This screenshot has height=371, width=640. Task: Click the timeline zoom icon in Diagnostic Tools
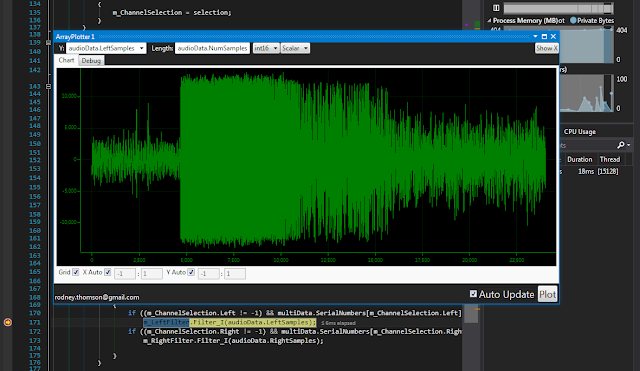pos(496,8)
